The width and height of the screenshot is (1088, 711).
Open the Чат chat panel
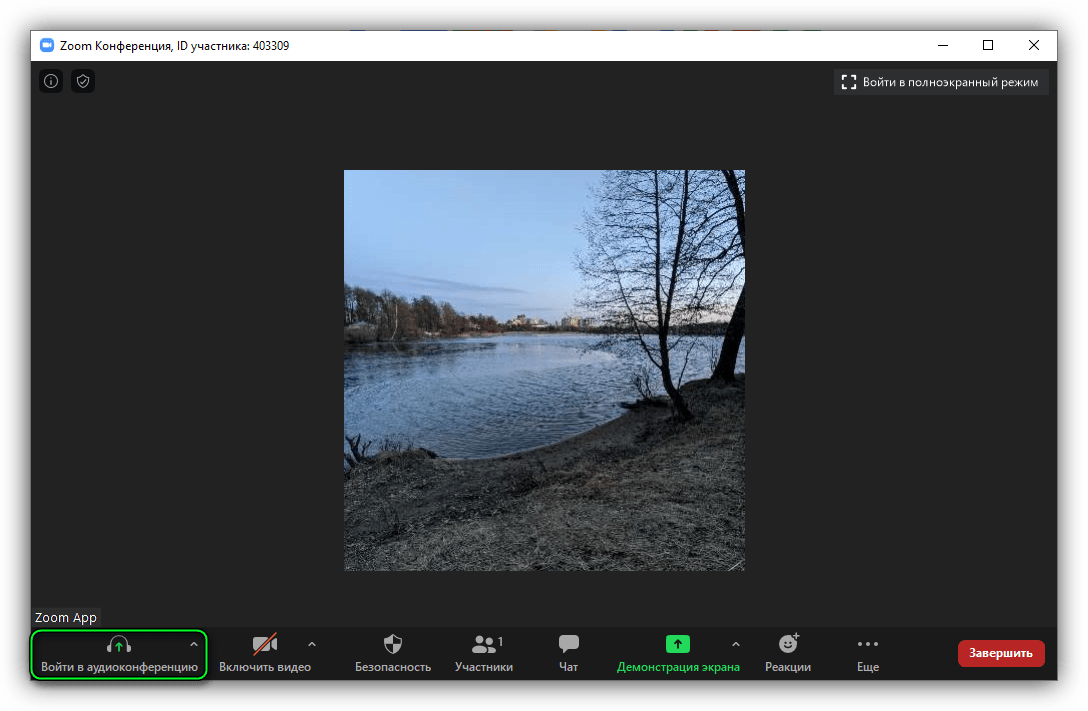tap(569, 654)
